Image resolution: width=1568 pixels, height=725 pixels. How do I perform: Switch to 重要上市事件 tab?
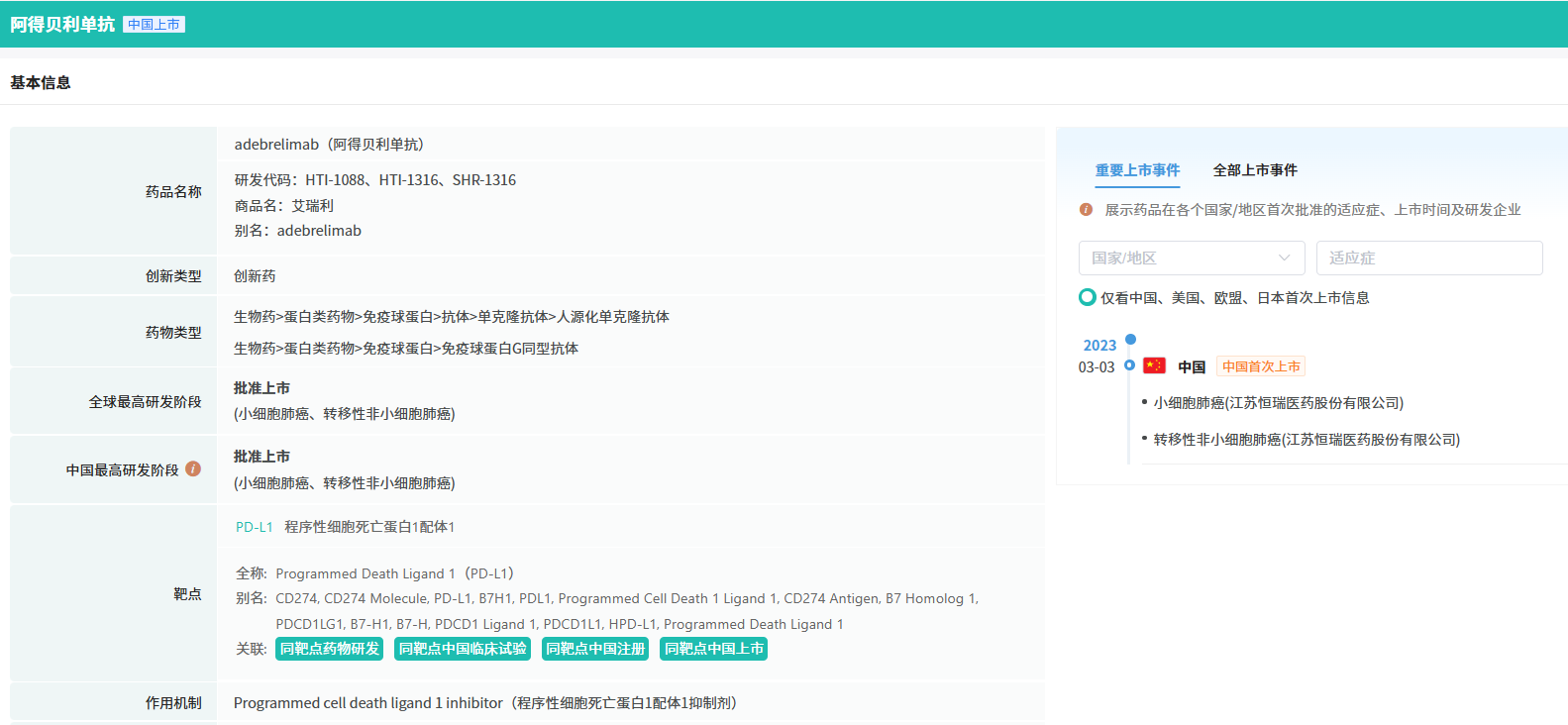point(1137,170)
